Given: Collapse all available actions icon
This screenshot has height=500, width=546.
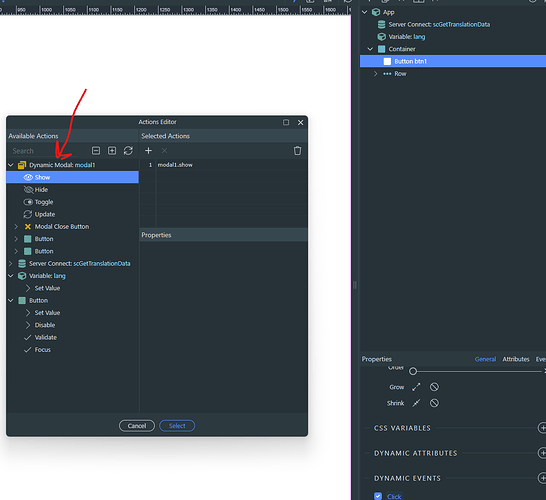Looking at the screenshot, I should 96,151.
